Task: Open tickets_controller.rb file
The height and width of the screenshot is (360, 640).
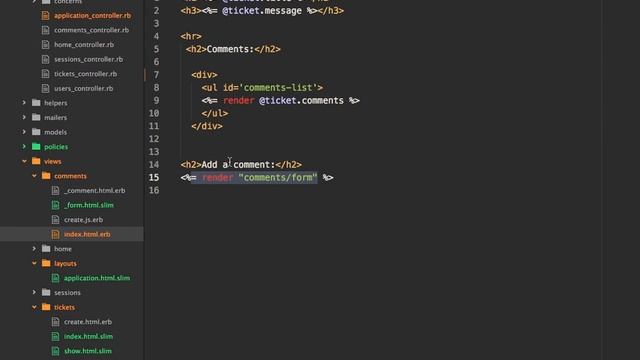Action: click(x=85, y=74)
